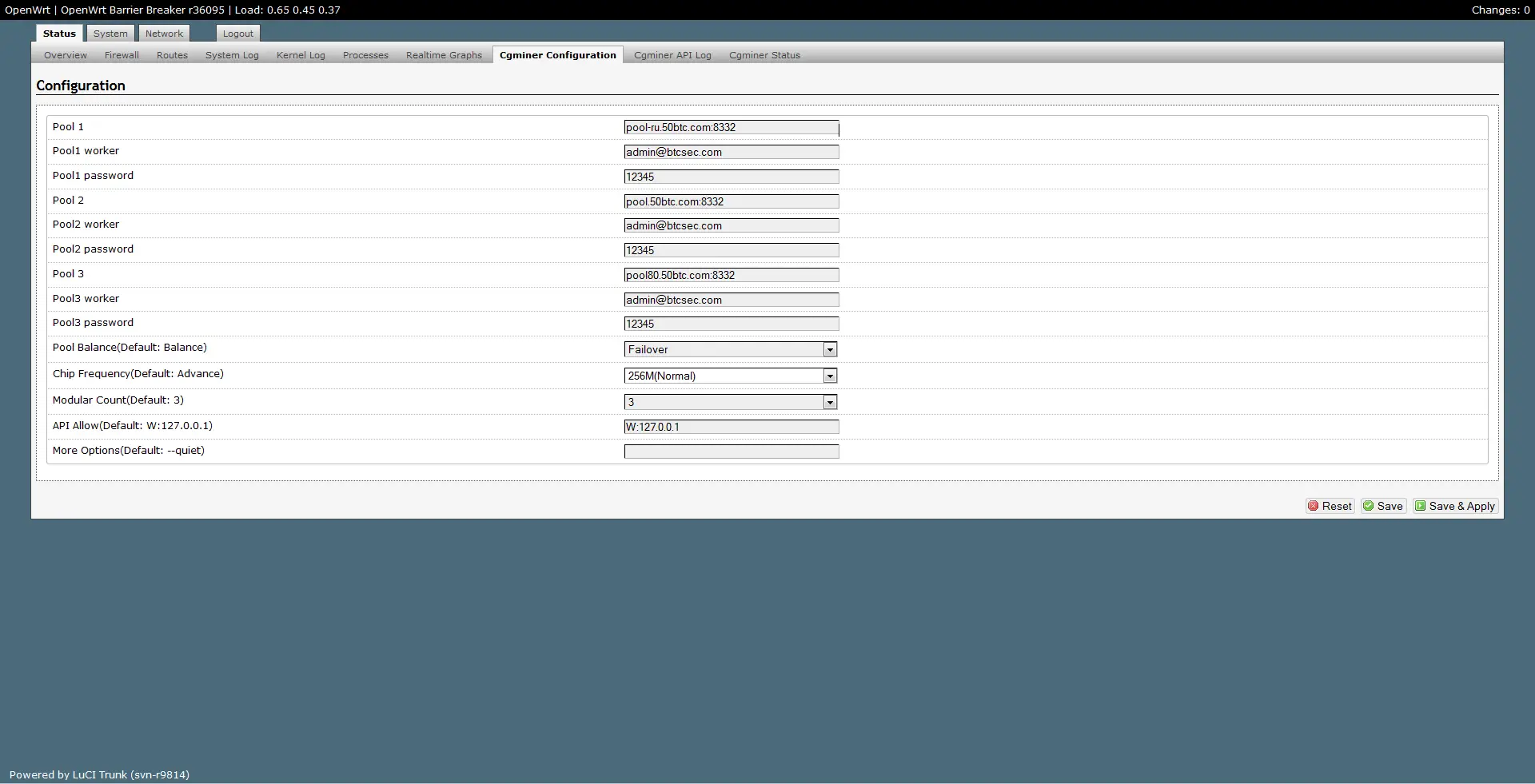
Task: Click the empty More Options field
Action: click(x=732, y=452)
